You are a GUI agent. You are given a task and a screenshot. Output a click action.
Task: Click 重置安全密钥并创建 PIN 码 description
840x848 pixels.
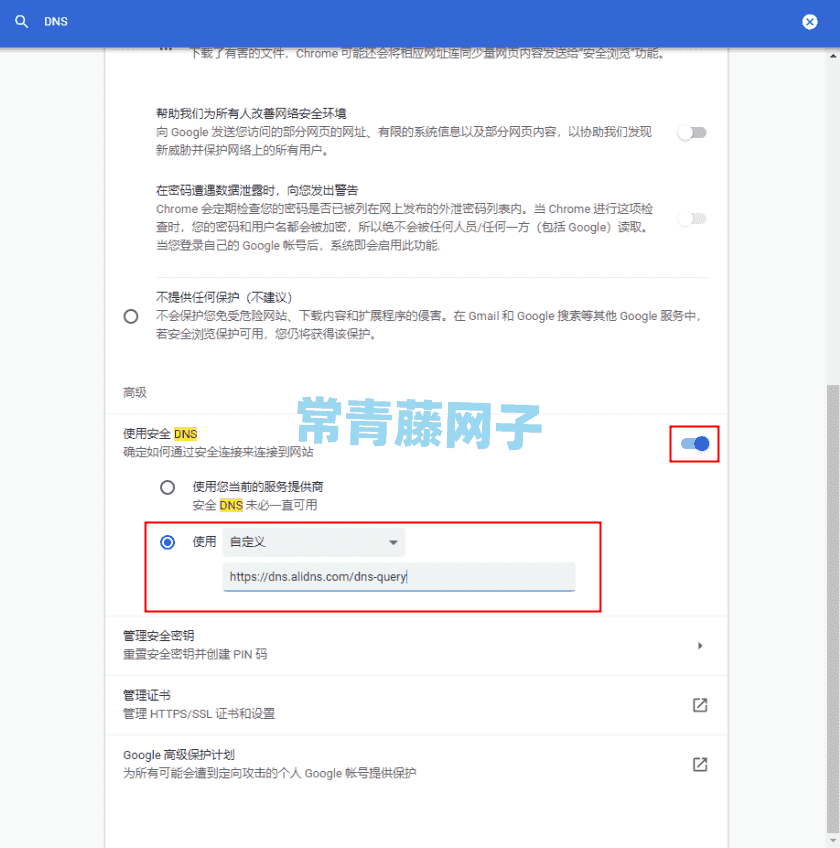pyautogui.click(x=195, y=654)
